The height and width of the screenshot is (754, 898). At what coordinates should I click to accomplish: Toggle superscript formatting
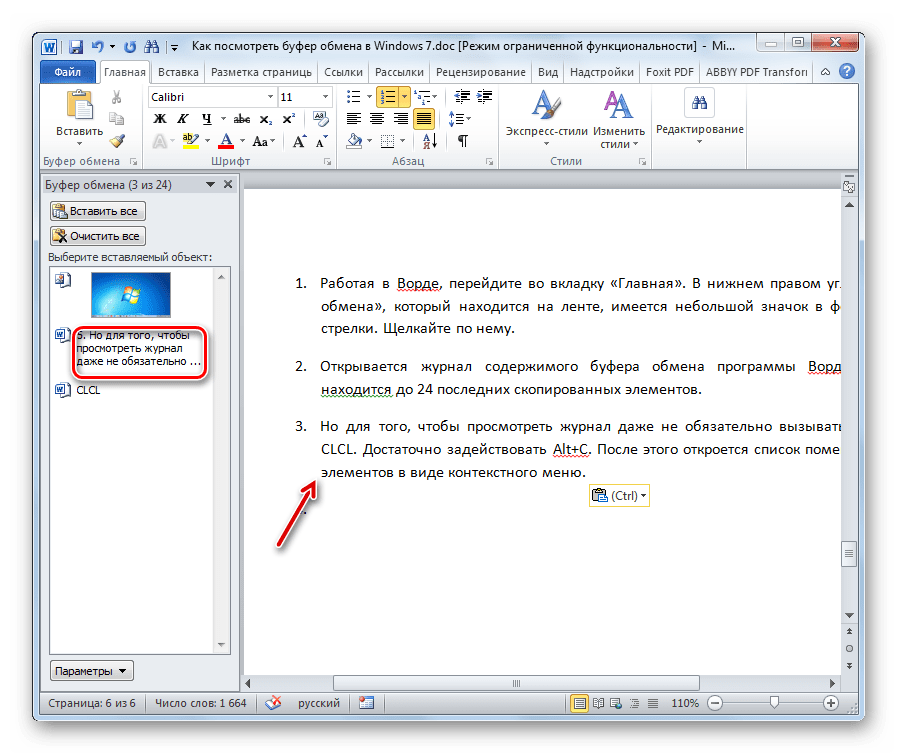[x=289, y=119]
